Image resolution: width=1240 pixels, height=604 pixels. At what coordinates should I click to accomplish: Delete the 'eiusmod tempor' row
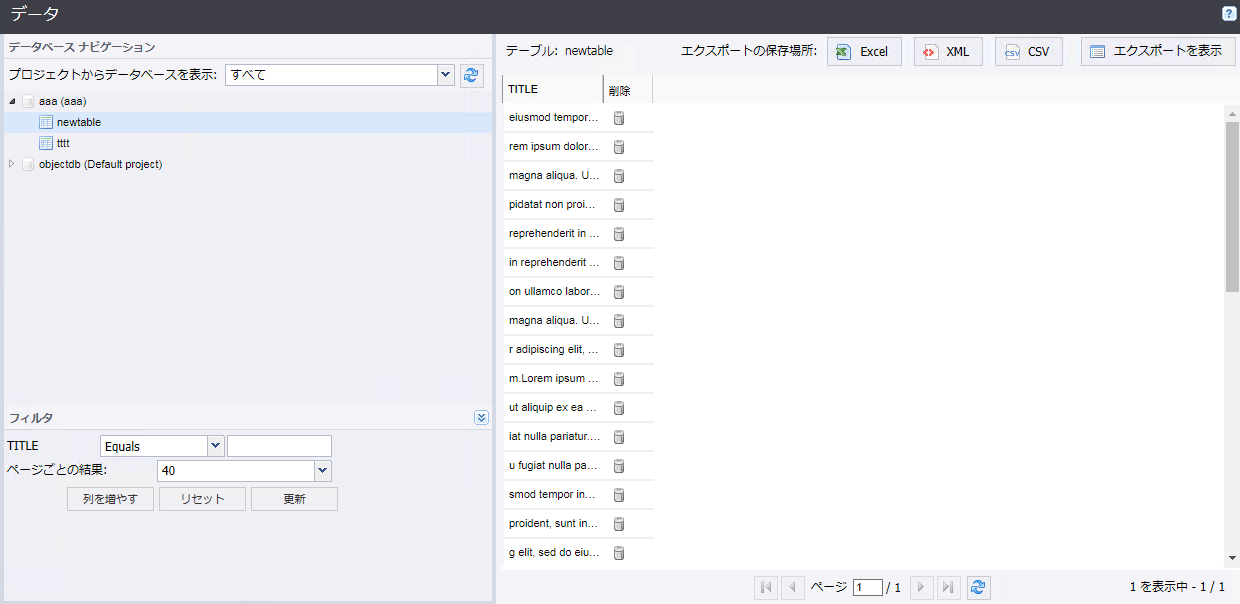618,118
